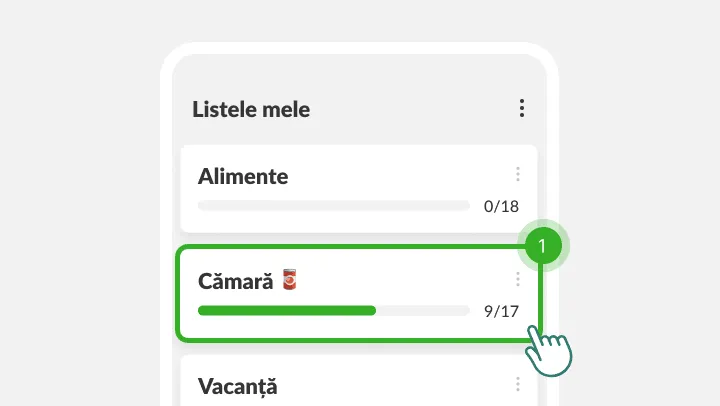720x406 pixels.
Task: Open the Alimente list card
Action: [x=359, y=189]
